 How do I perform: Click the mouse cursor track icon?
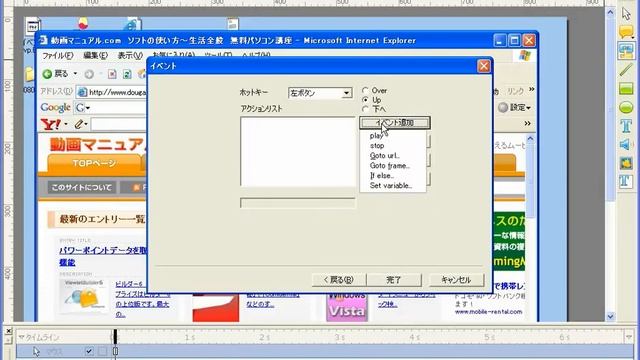(37, 351)
